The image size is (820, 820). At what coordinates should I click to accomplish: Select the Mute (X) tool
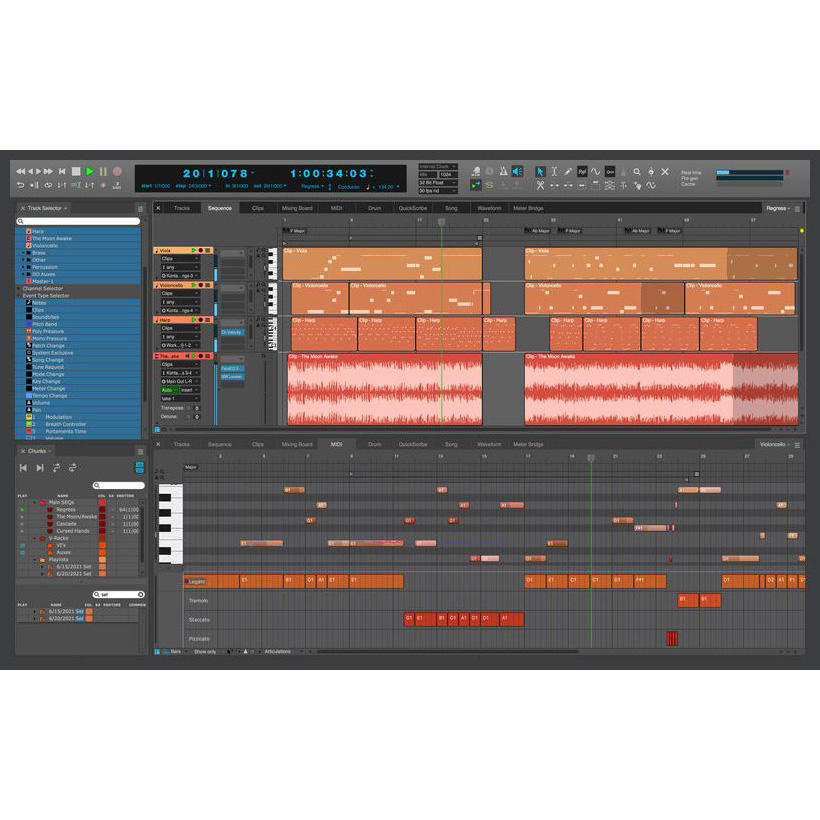[x=665, y=172]
